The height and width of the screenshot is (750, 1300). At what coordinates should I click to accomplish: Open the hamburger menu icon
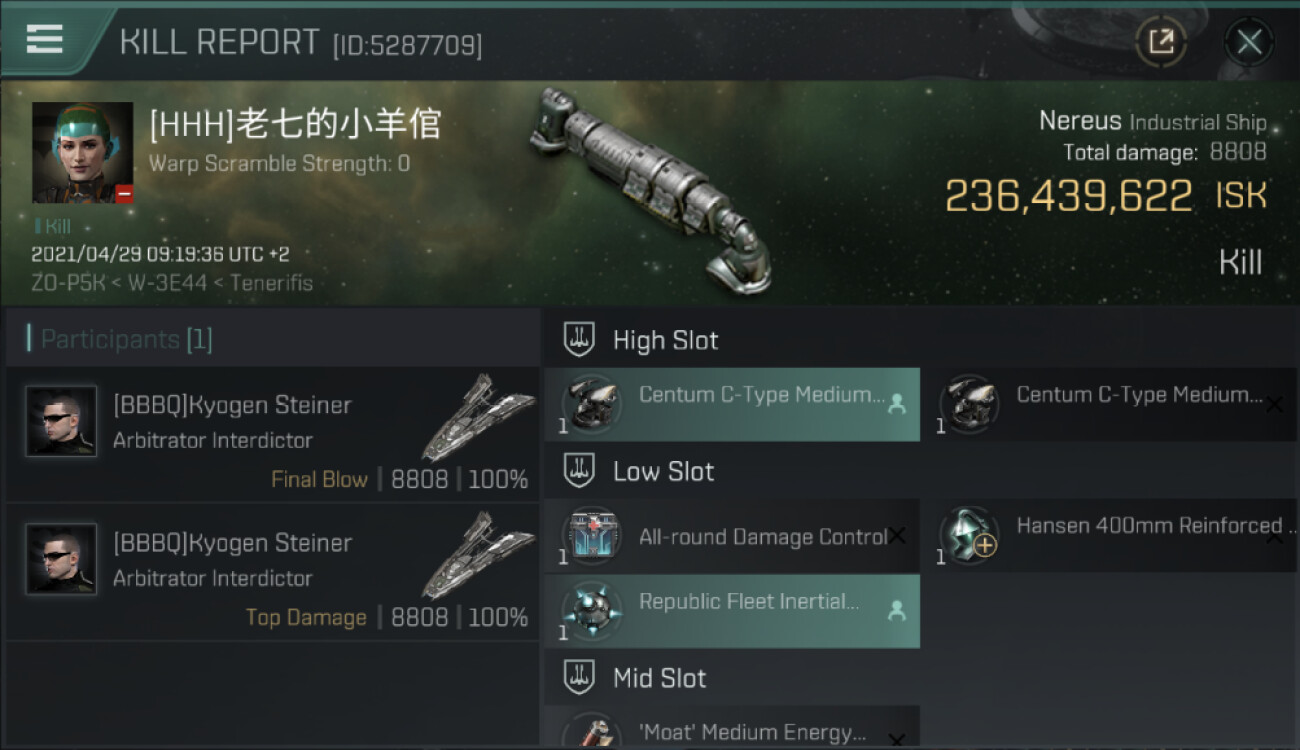point(44,39)
